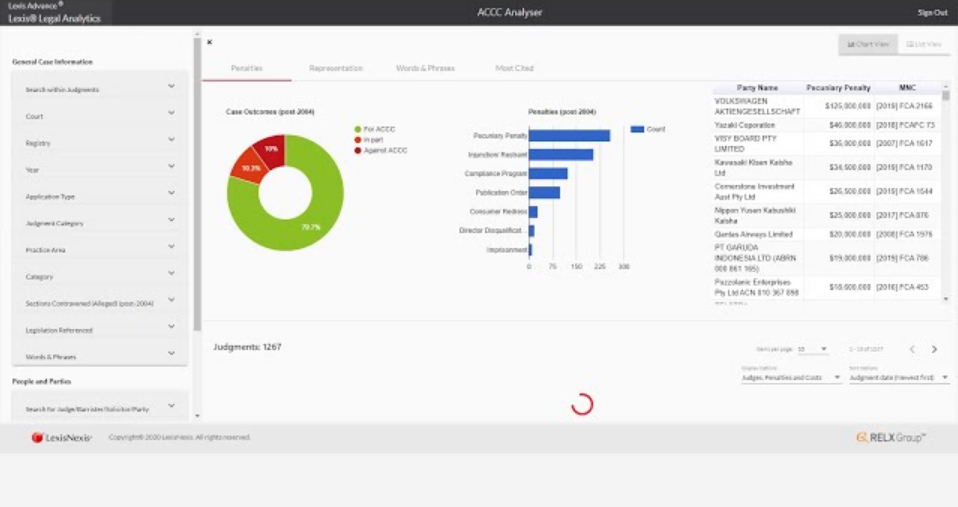Click the $125,000,000 penalty value

[847, 106]
